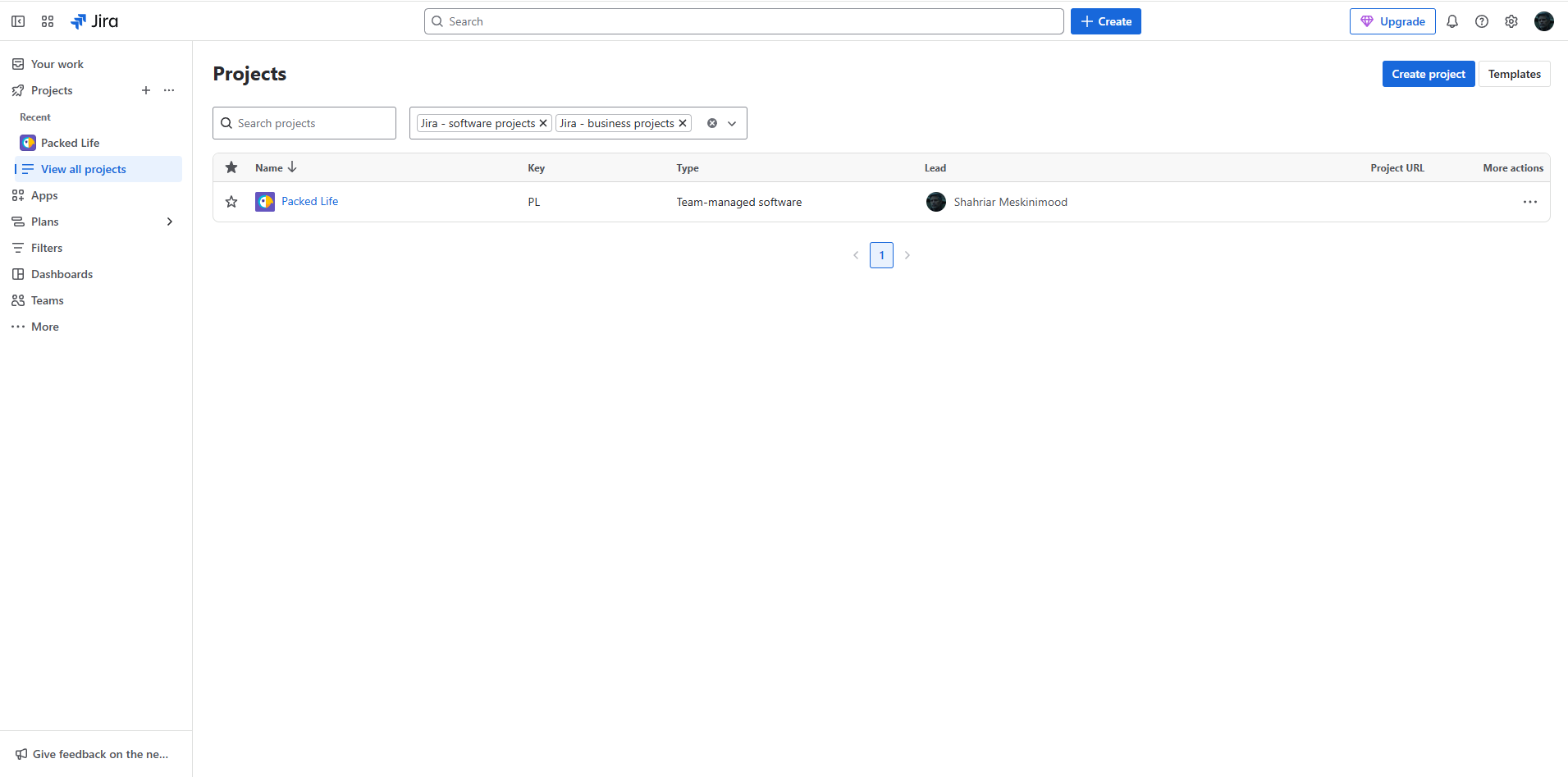This screenshot has width=1568, height=777.
Task: Open the Packed Life link in the table
Action: coord(310,201)
